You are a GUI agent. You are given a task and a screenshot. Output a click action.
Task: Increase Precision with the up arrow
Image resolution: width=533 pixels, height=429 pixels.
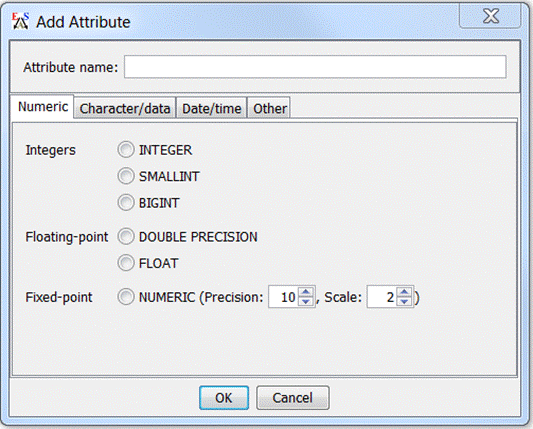[306, 292]
